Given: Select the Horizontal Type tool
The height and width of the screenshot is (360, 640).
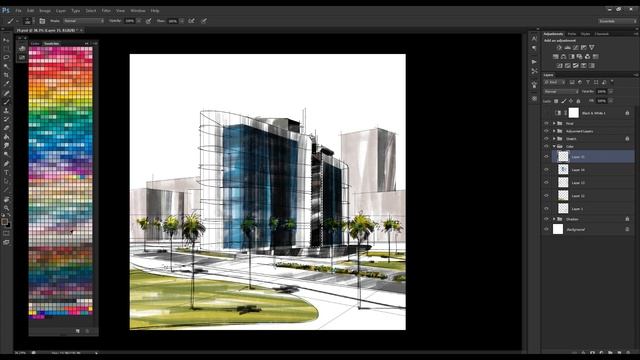Looking at the screenshot, I should (x=6, y=172).
